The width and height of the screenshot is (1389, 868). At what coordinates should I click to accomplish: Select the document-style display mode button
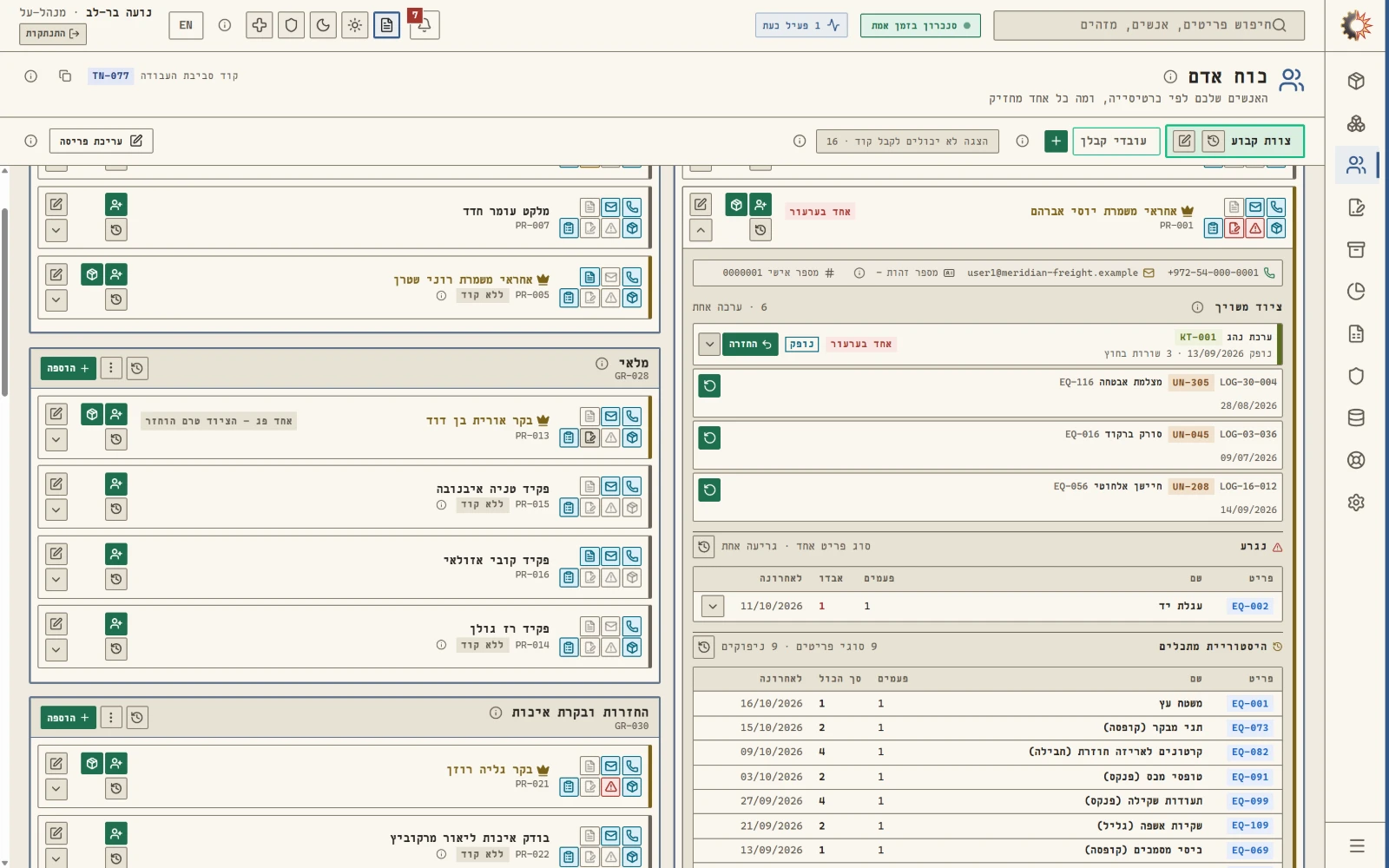click(x=387, y=25)
